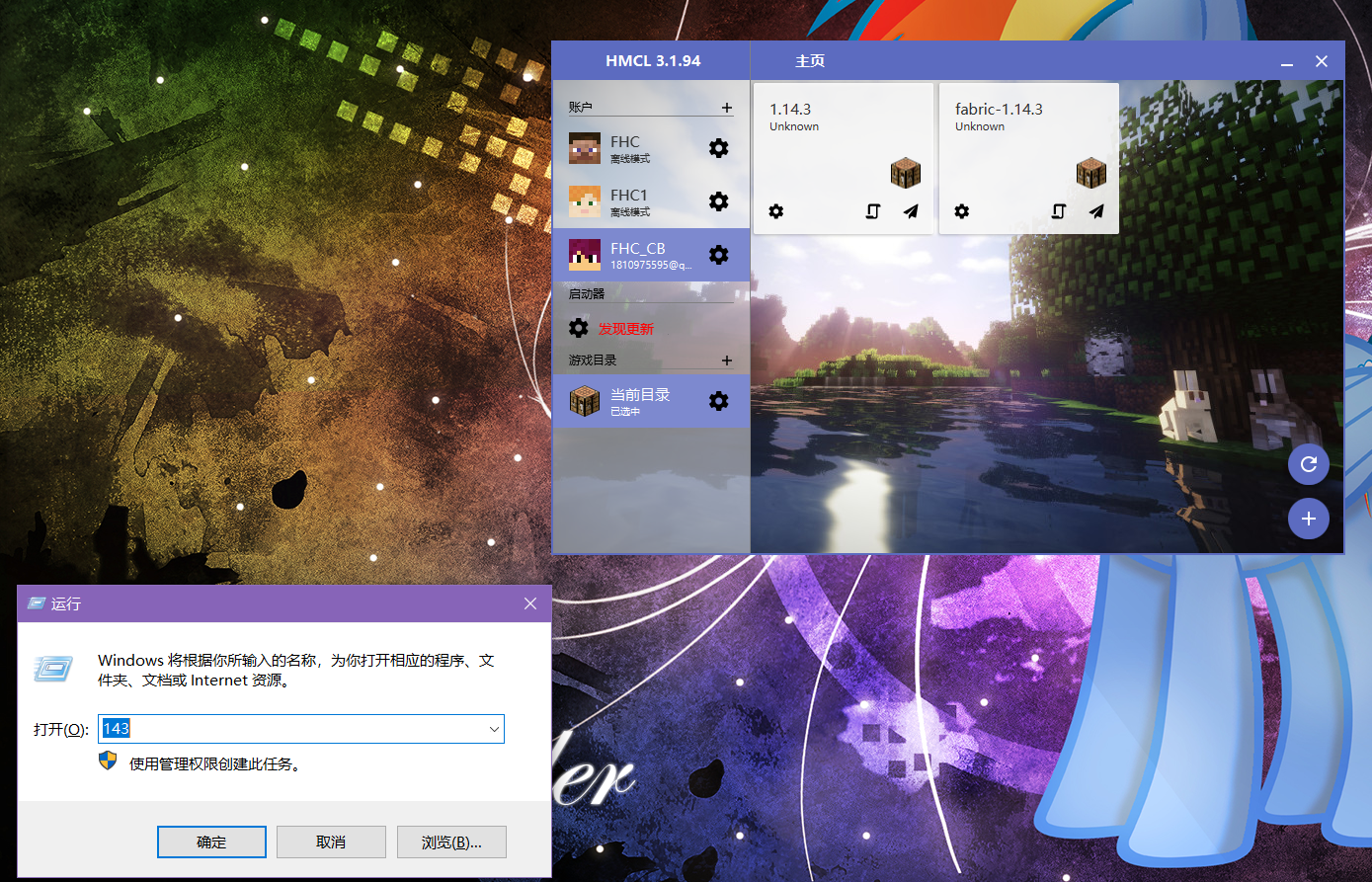Open settings gear for FHC_CB account
Image resolution: width=1372 pixels, height=882 pixels.
718,255
